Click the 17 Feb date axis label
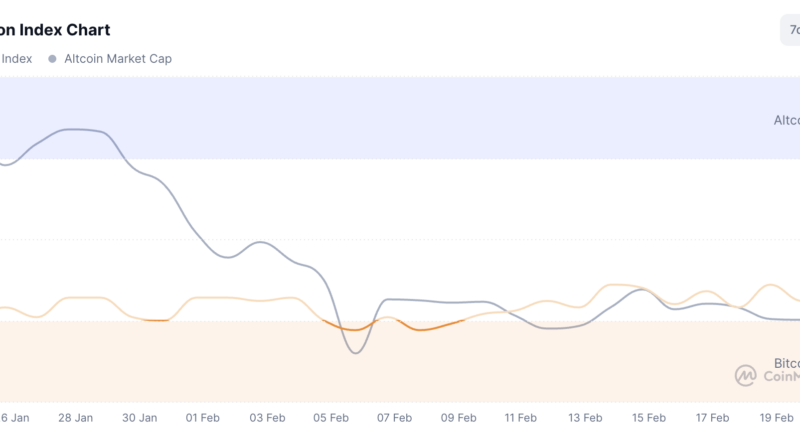 (x=712, y=417)
